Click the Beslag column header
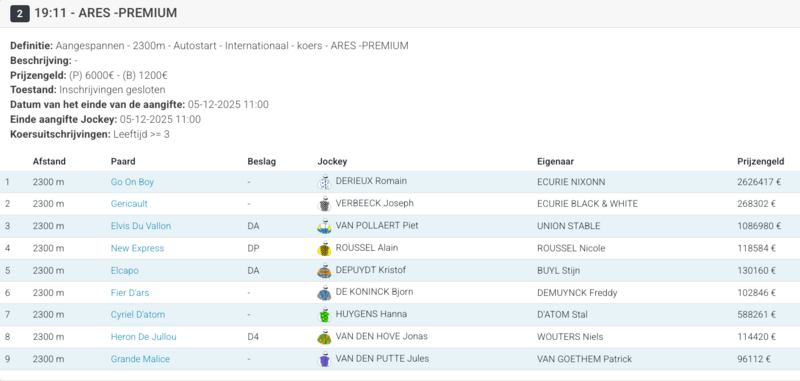Viewport: 800px width, 381px height. 261,162
